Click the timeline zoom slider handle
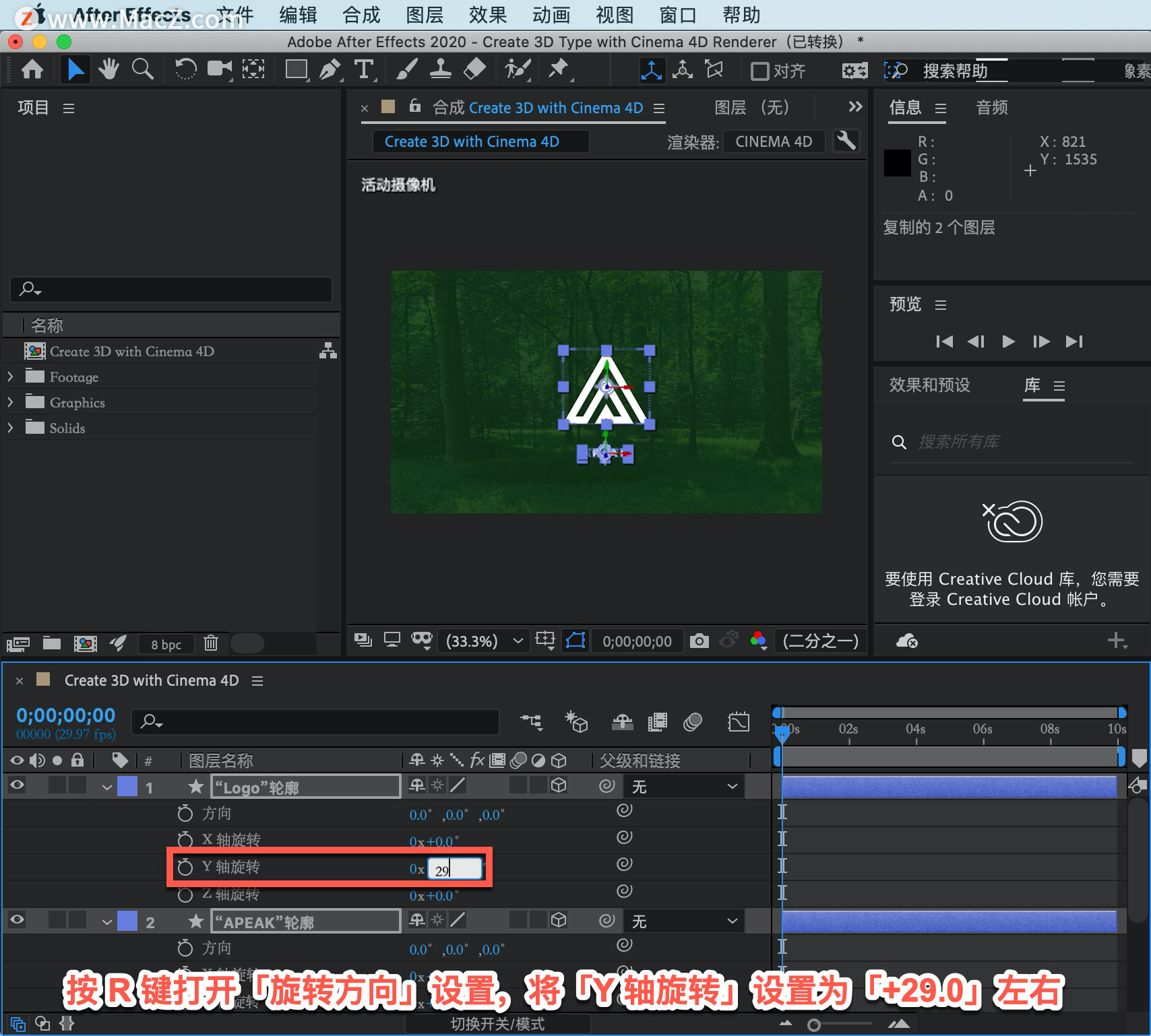1151x1036 pixels. point(814,1025)
